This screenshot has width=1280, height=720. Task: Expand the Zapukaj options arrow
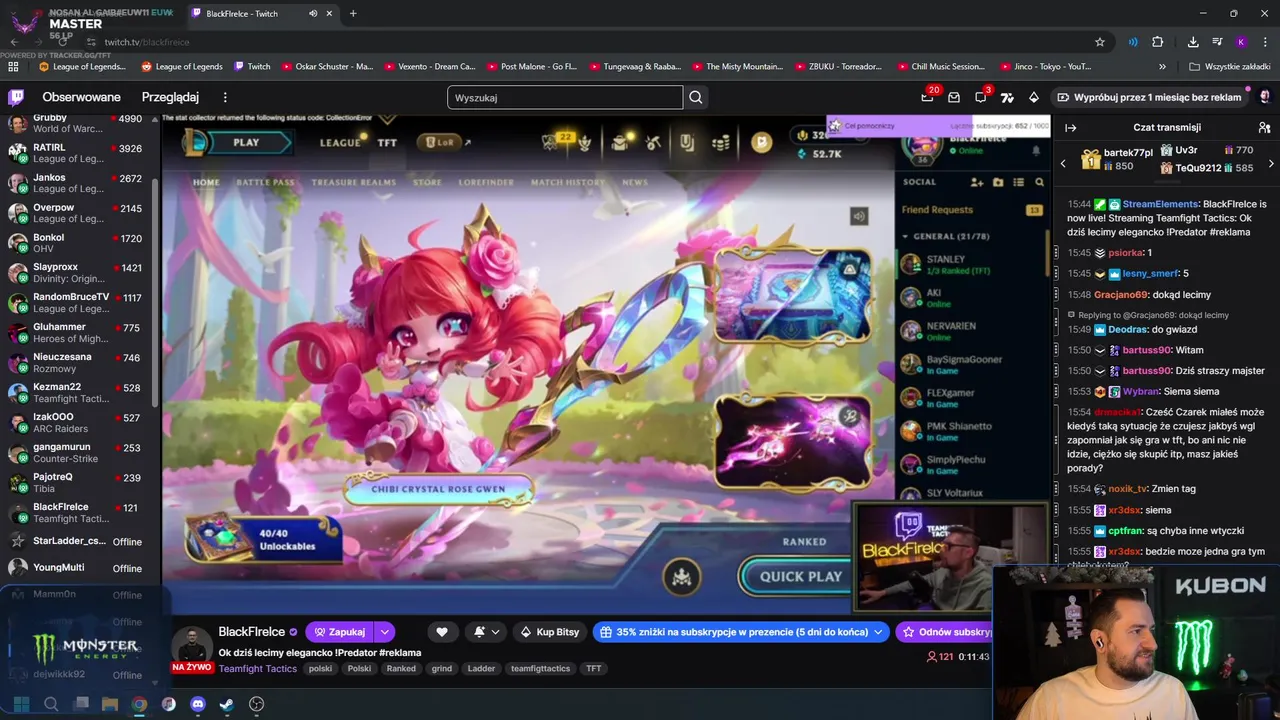[384, 632]
